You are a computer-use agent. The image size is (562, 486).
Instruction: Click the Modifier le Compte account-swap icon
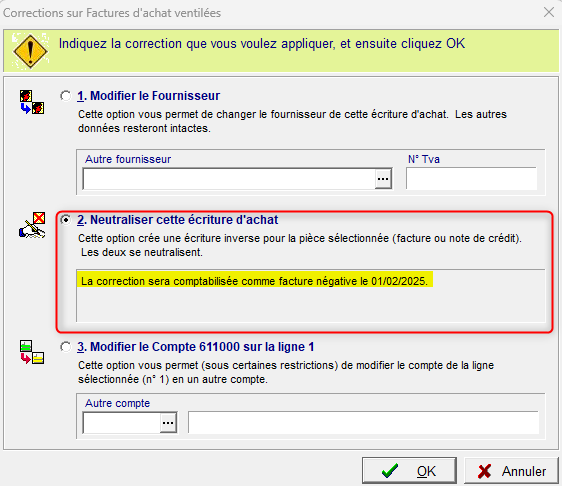tap(32, 352)
